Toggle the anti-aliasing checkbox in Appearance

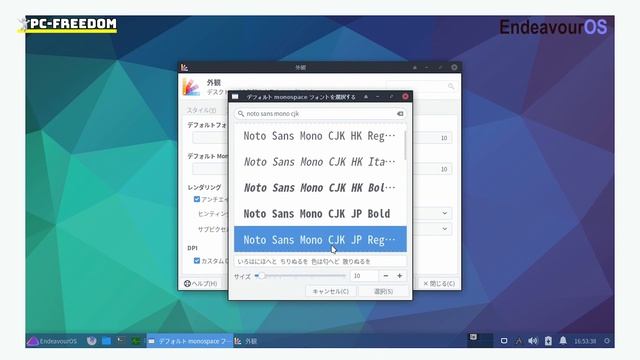(x=197, y=199)
